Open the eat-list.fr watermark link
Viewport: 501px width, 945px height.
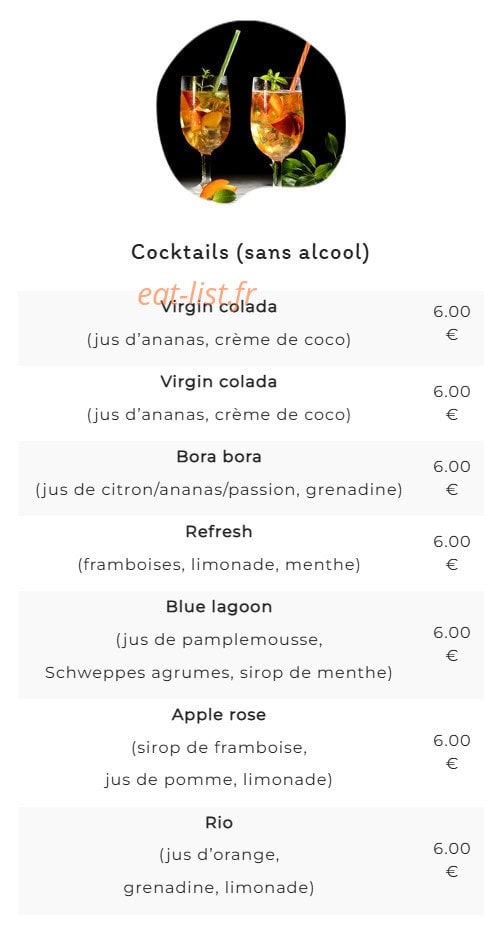[x=197, y=294]
